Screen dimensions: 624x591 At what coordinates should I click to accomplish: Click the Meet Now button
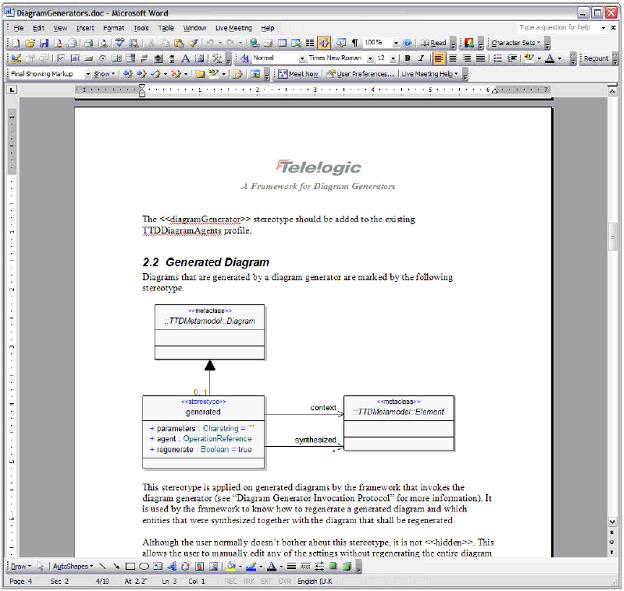tap(299, 74)
